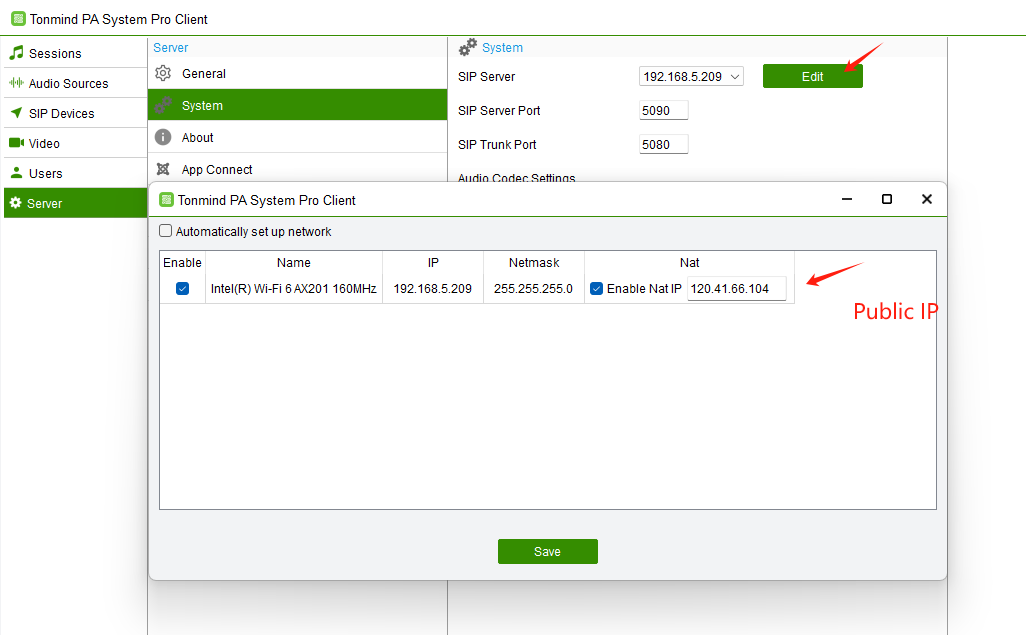
Task: Minimize the network setup dialog
Action: [847, 199]
